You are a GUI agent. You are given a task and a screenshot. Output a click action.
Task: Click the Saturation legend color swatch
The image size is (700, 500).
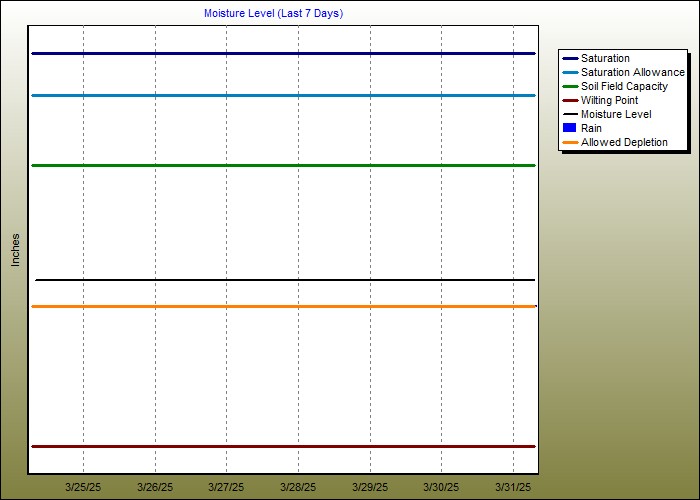click(570, 58)
